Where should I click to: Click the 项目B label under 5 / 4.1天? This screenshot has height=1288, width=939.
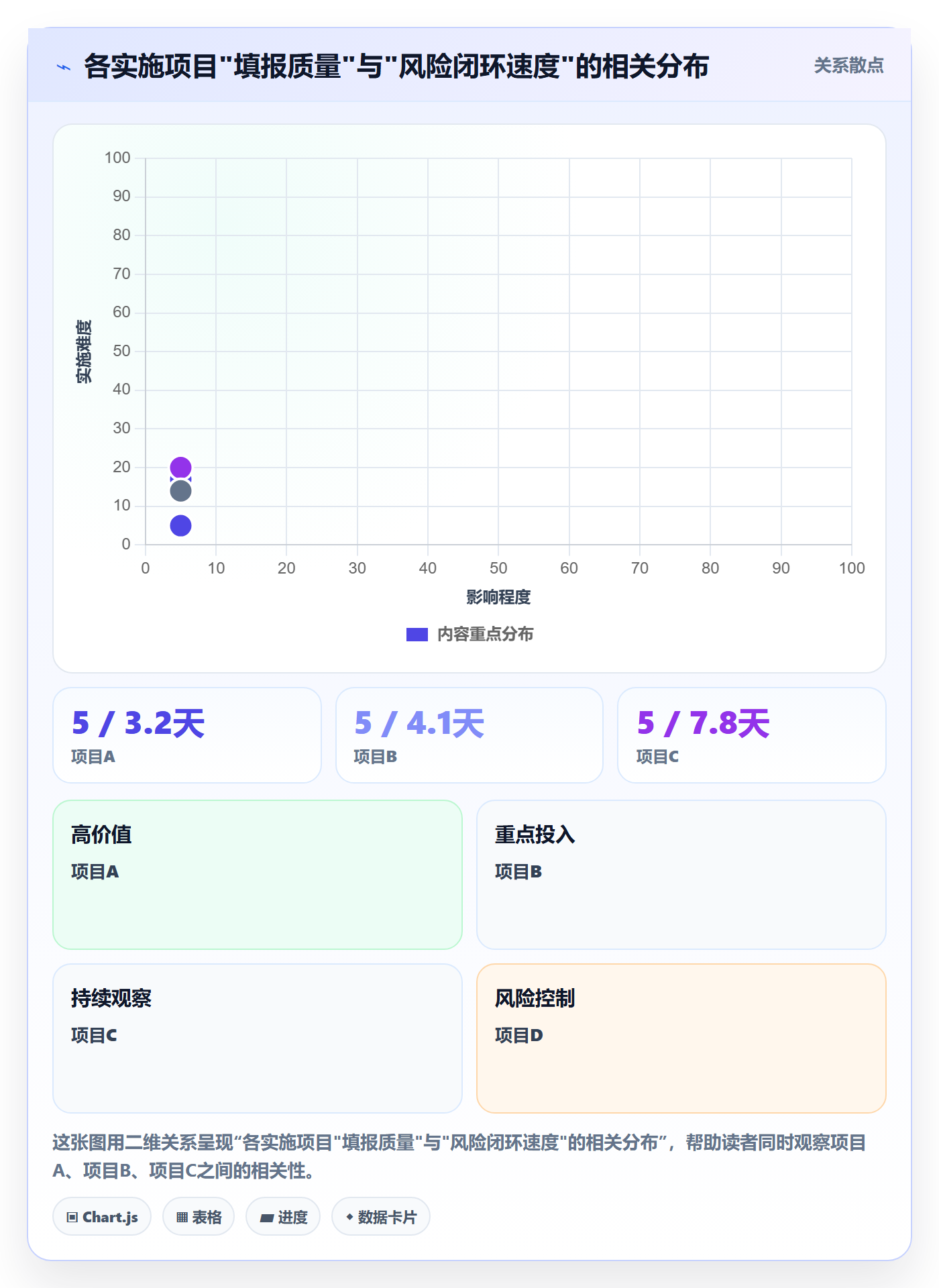(376, 757)
